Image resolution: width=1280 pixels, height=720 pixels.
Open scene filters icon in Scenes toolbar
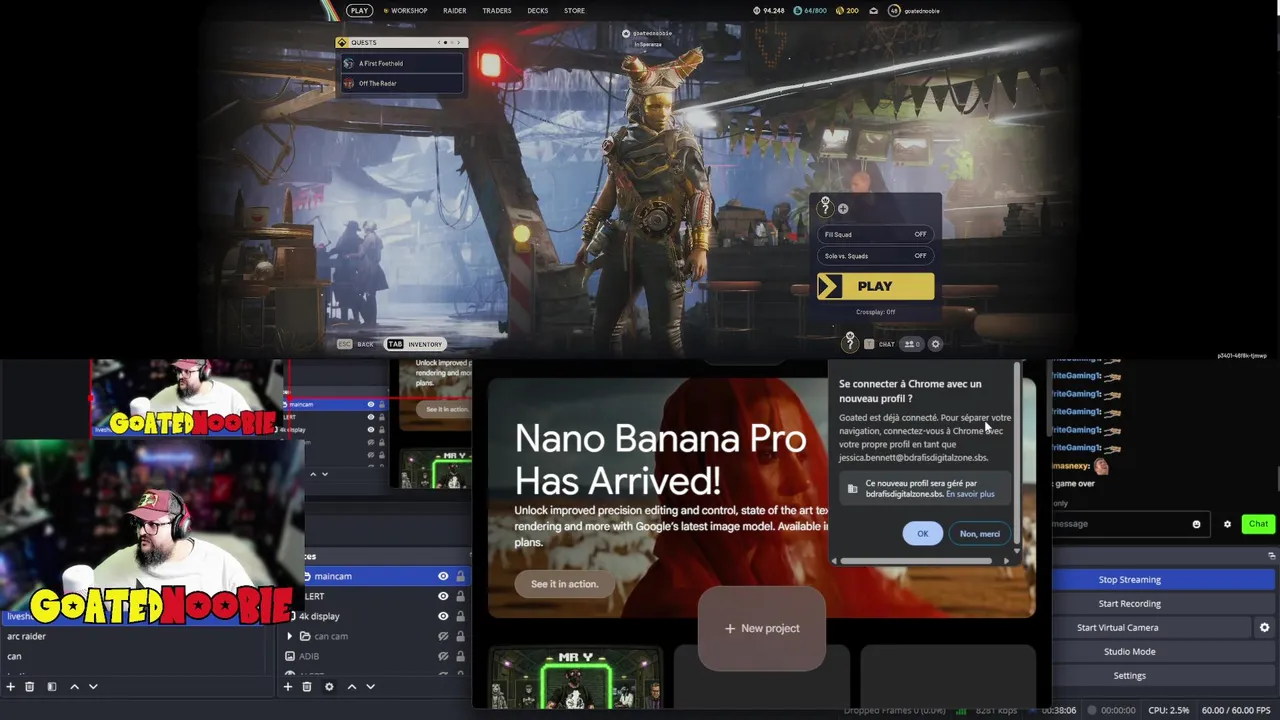[x=51, y=687]
